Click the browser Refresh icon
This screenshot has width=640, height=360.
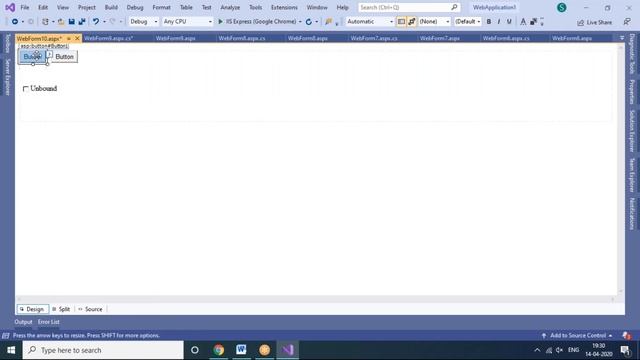(x=309, y=22)
